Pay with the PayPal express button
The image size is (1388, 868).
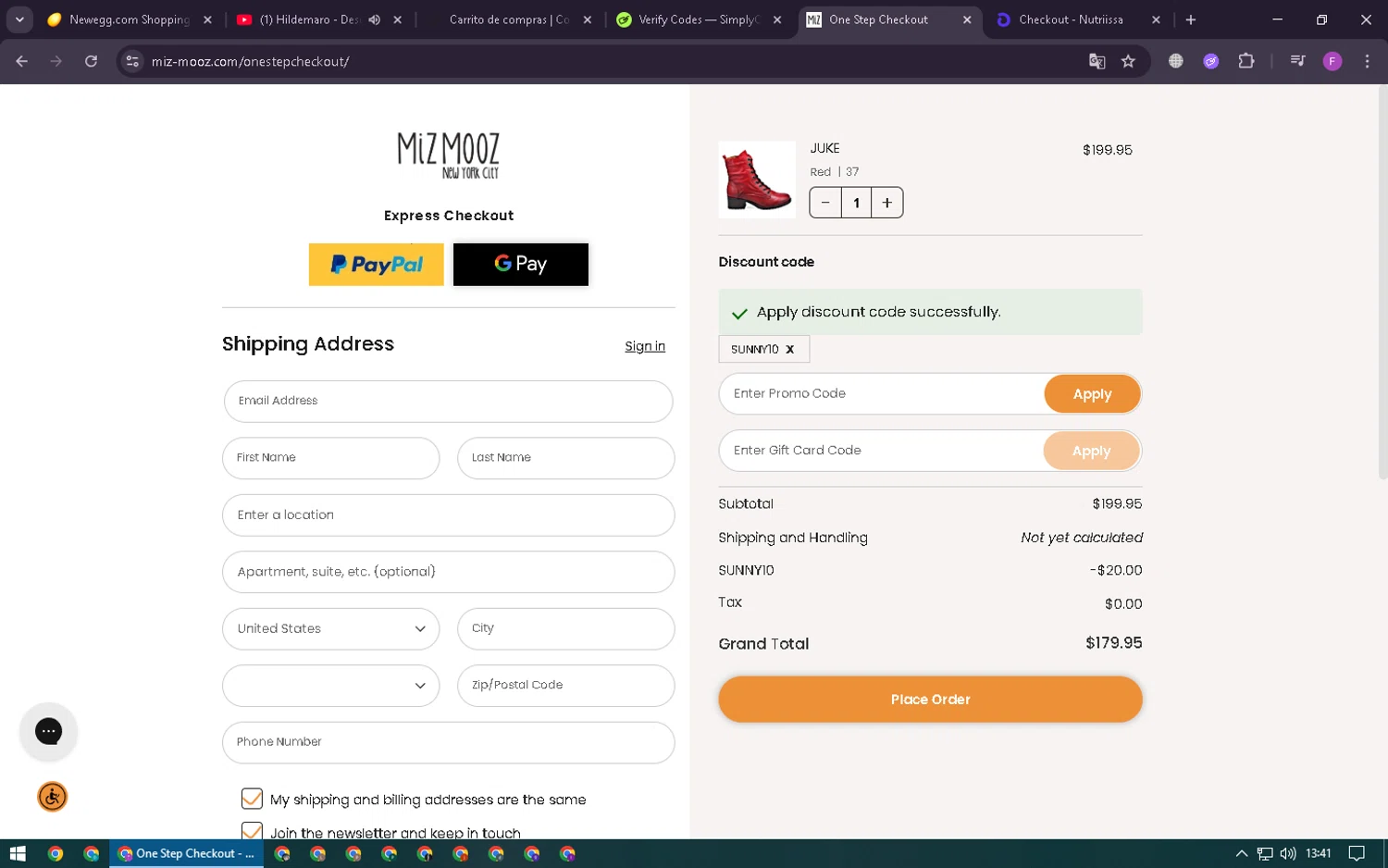click(376, 265)
